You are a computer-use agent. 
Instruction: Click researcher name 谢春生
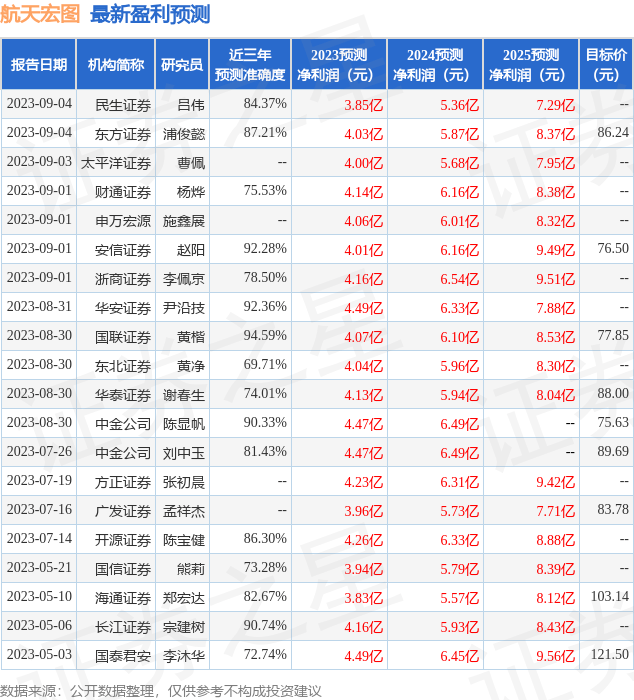184,395
